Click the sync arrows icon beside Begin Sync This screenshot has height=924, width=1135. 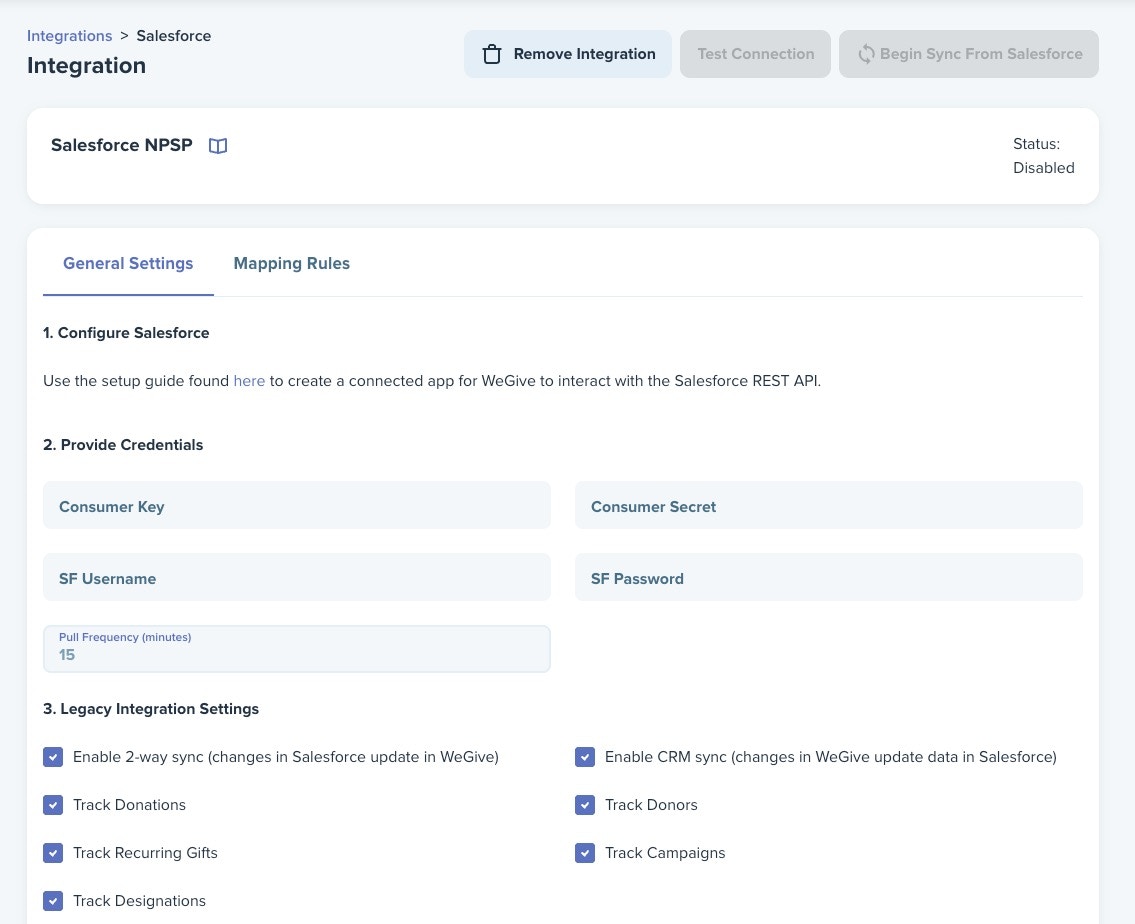coord(866,54)
